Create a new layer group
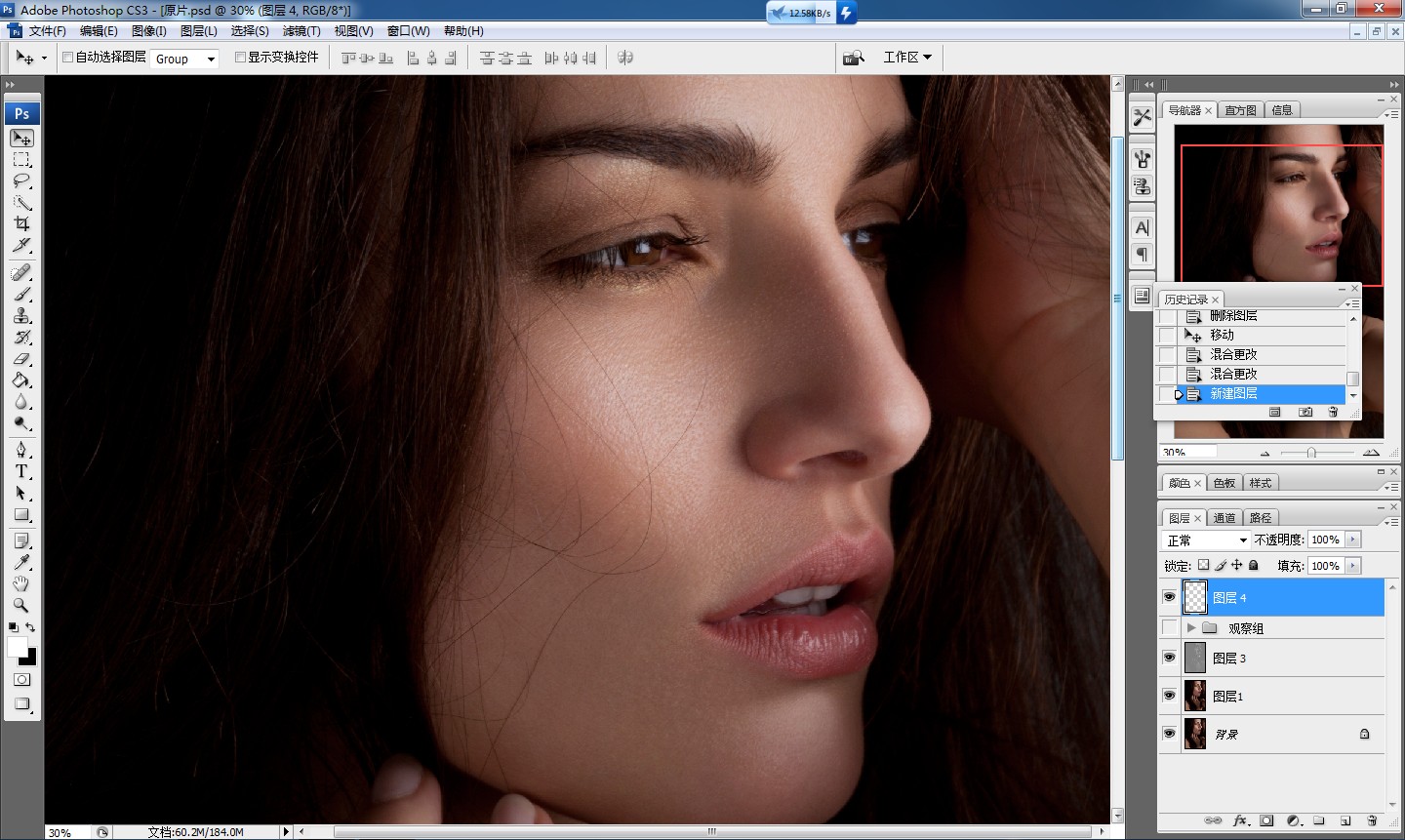Screen dimensions: 1405x840 (x=1319, y=820)
